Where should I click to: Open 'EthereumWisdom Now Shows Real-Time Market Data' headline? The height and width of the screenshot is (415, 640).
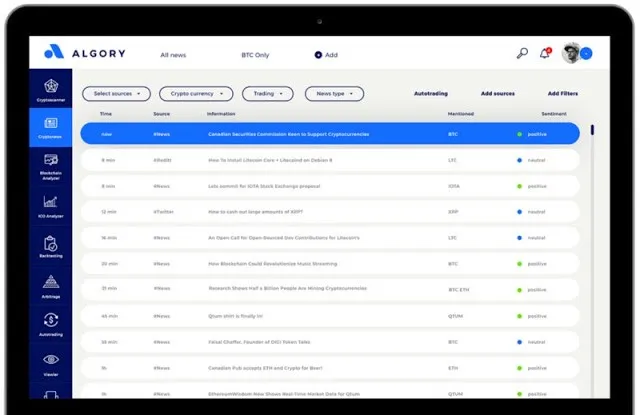[x=284, y=394]
